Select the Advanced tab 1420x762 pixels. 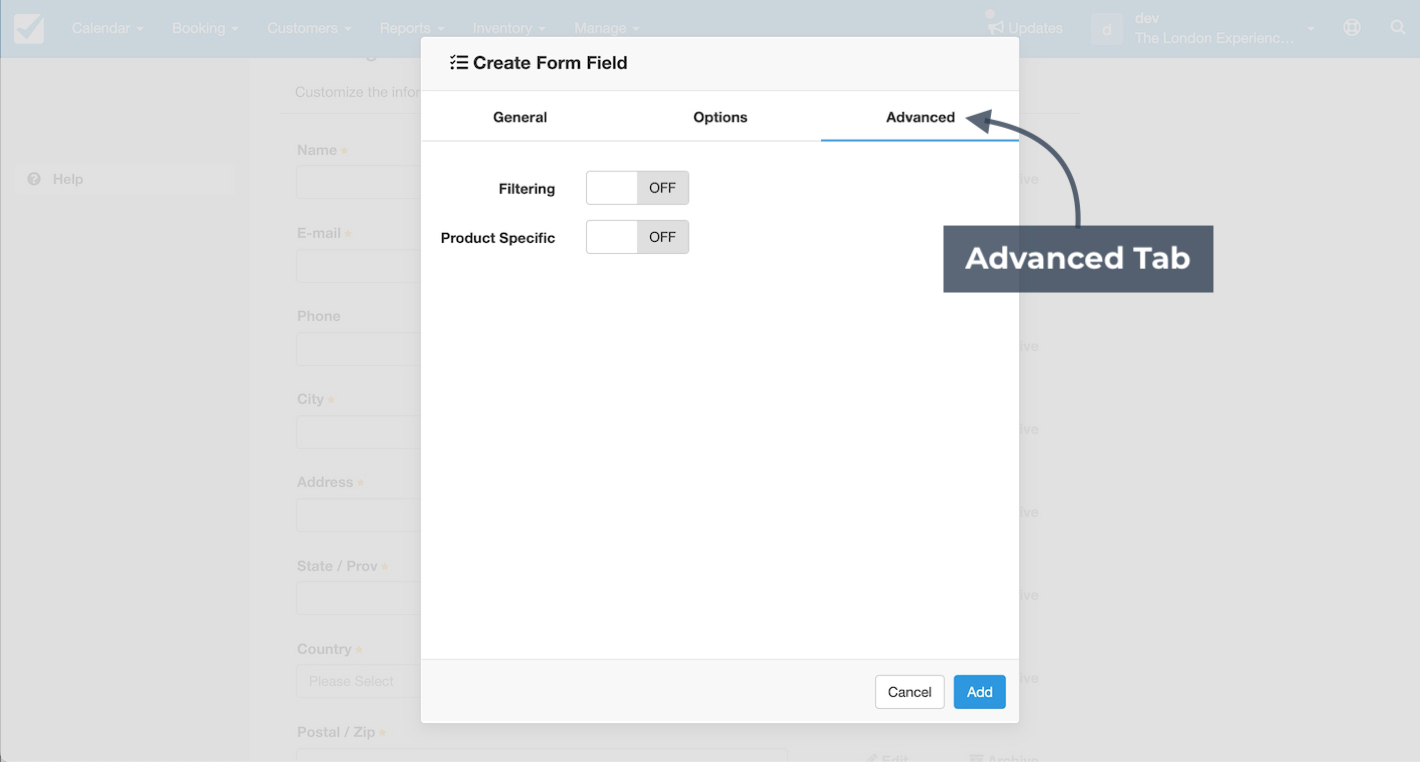tap(920, 117)
